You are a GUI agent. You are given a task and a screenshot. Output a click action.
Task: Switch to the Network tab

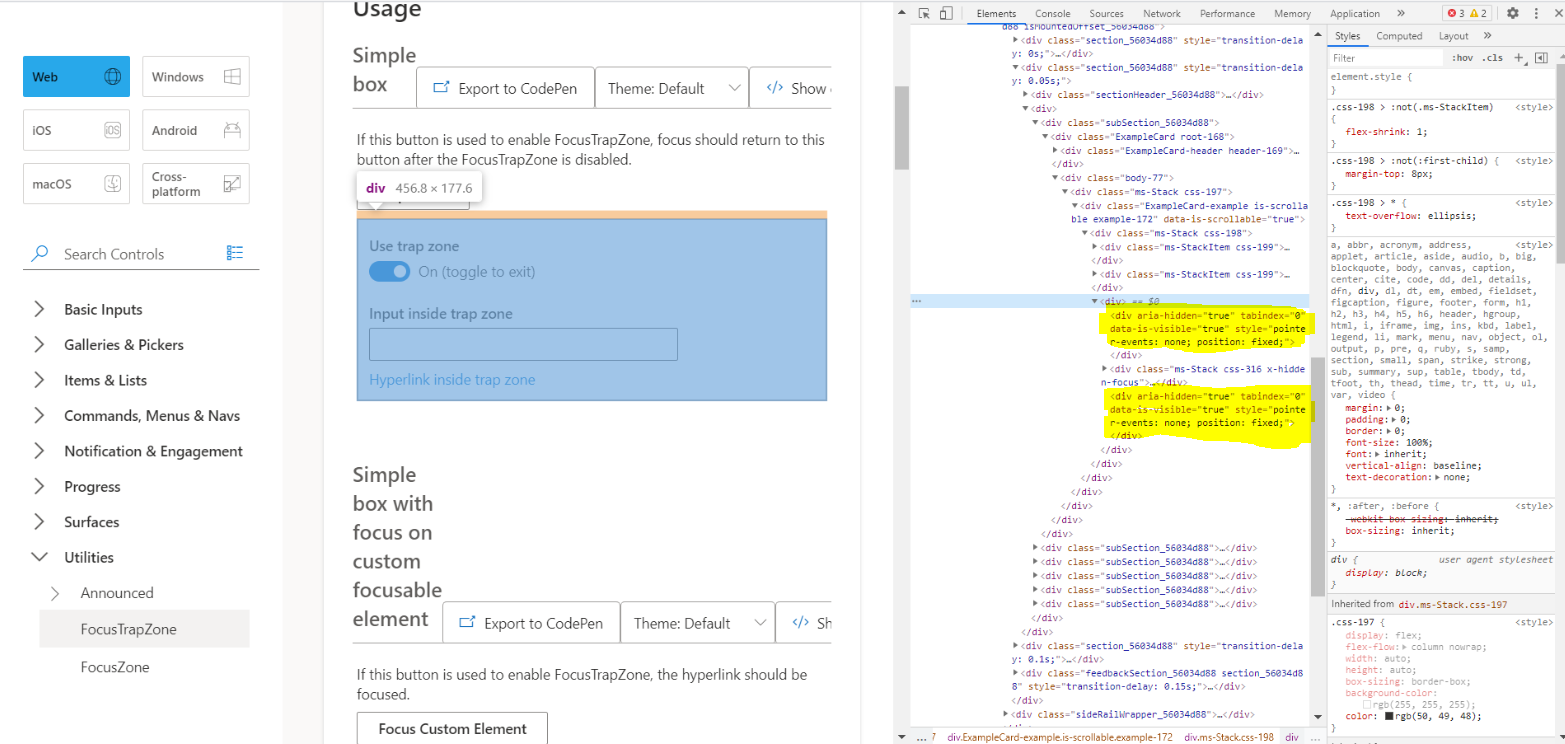1162,13
